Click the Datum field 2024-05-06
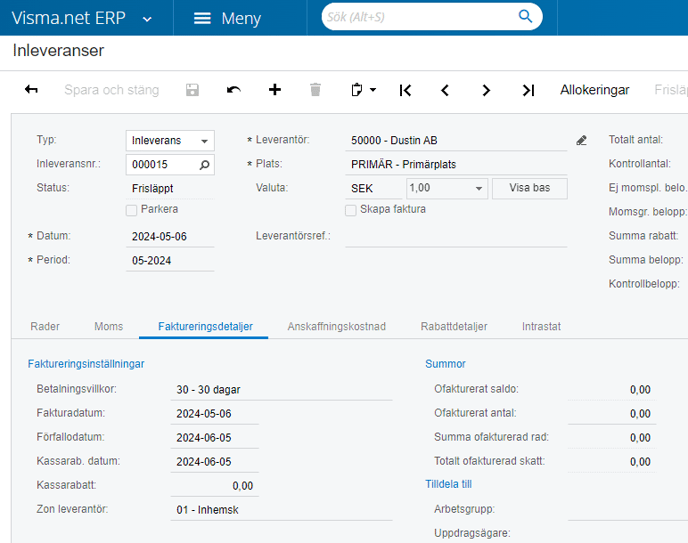The image size is (688, 543). [x=170, y=237]
